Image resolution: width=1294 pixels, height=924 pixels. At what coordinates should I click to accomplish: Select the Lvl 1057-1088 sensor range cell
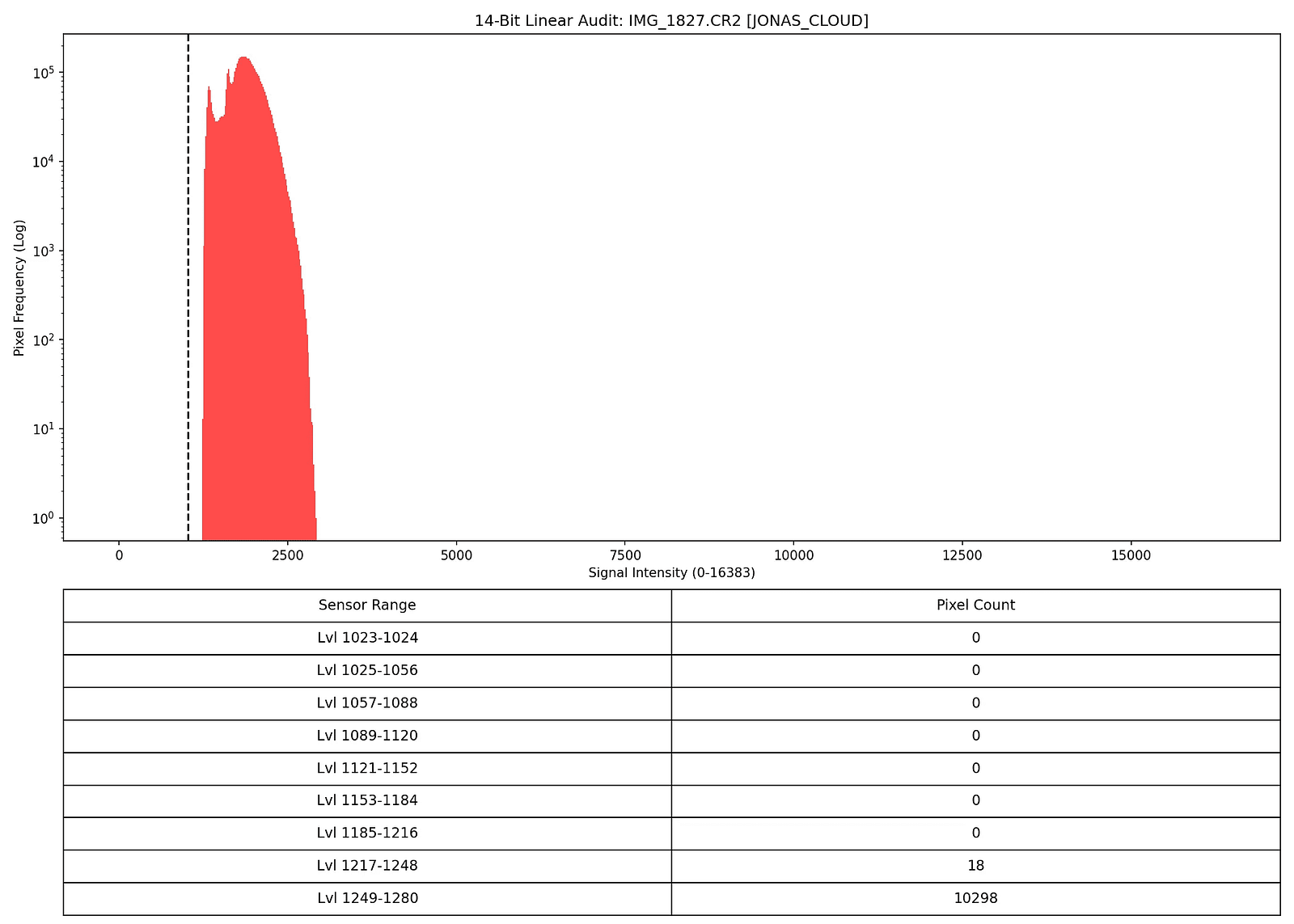pos(368,703)
